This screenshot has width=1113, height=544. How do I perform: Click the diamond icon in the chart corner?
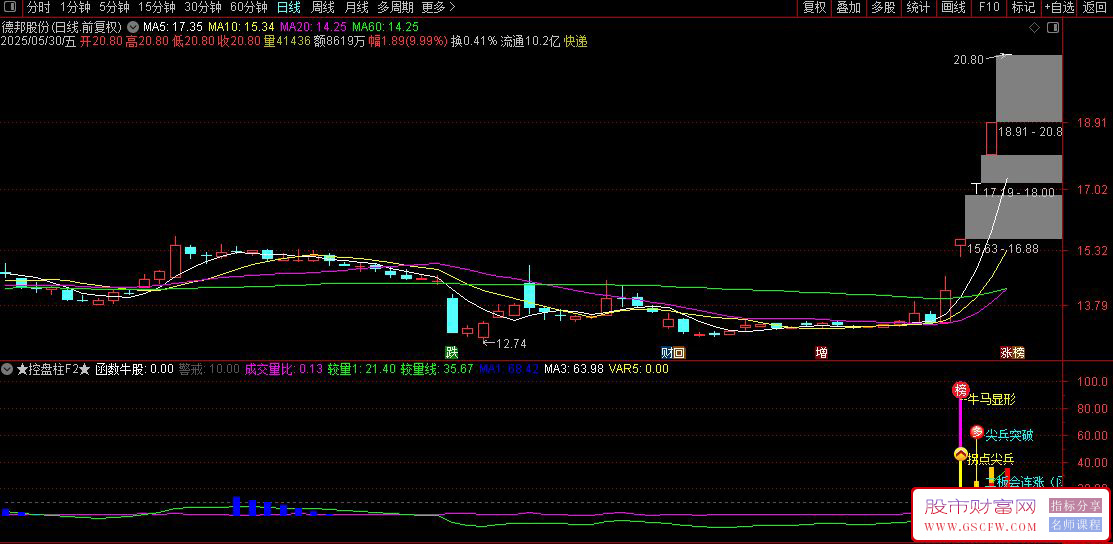tap(1034, 28)
